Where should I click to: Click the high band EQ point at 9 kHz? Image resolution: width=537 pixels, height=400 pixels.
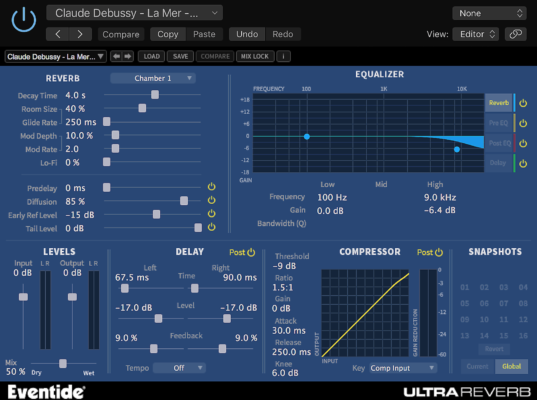457,149
